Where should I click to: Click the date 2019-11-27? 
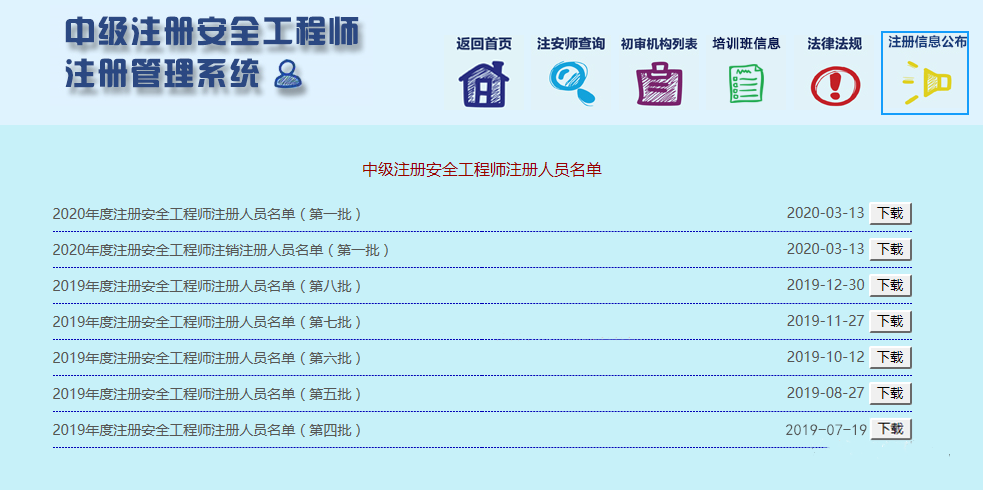(826, 321)
